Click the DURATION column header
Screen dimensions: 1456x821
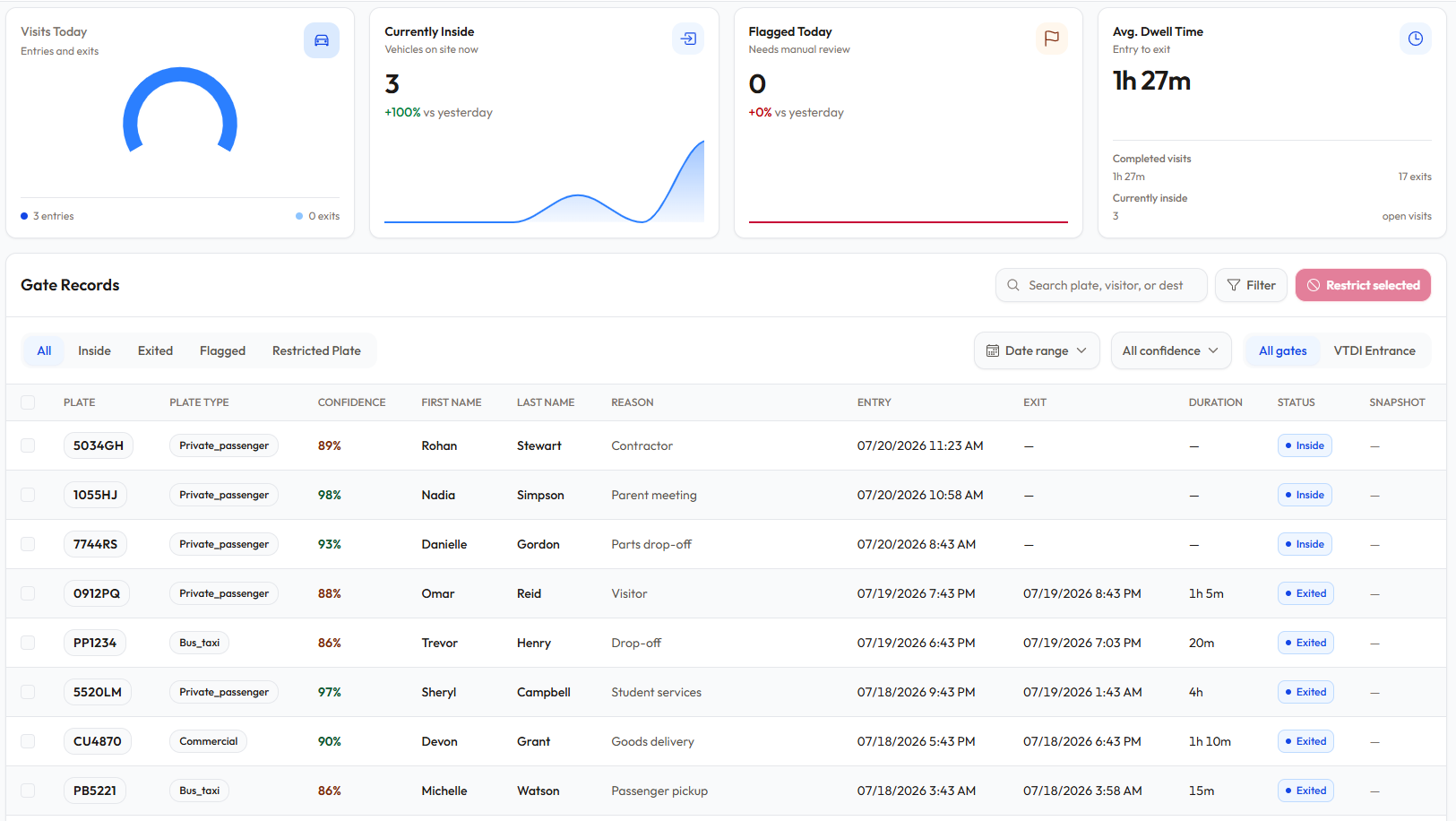click(x=1215, y=402)
